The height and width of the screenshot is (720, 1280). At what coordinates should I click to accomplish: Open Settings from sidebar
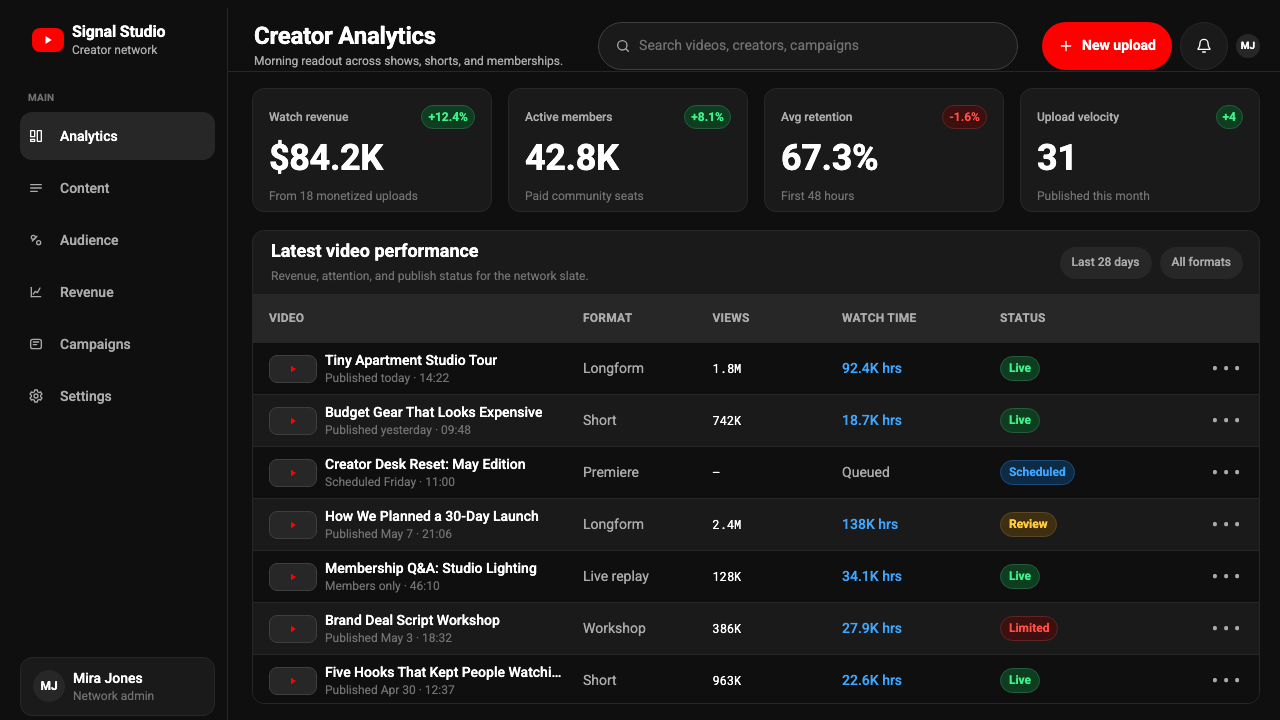(x=117, y=396)
